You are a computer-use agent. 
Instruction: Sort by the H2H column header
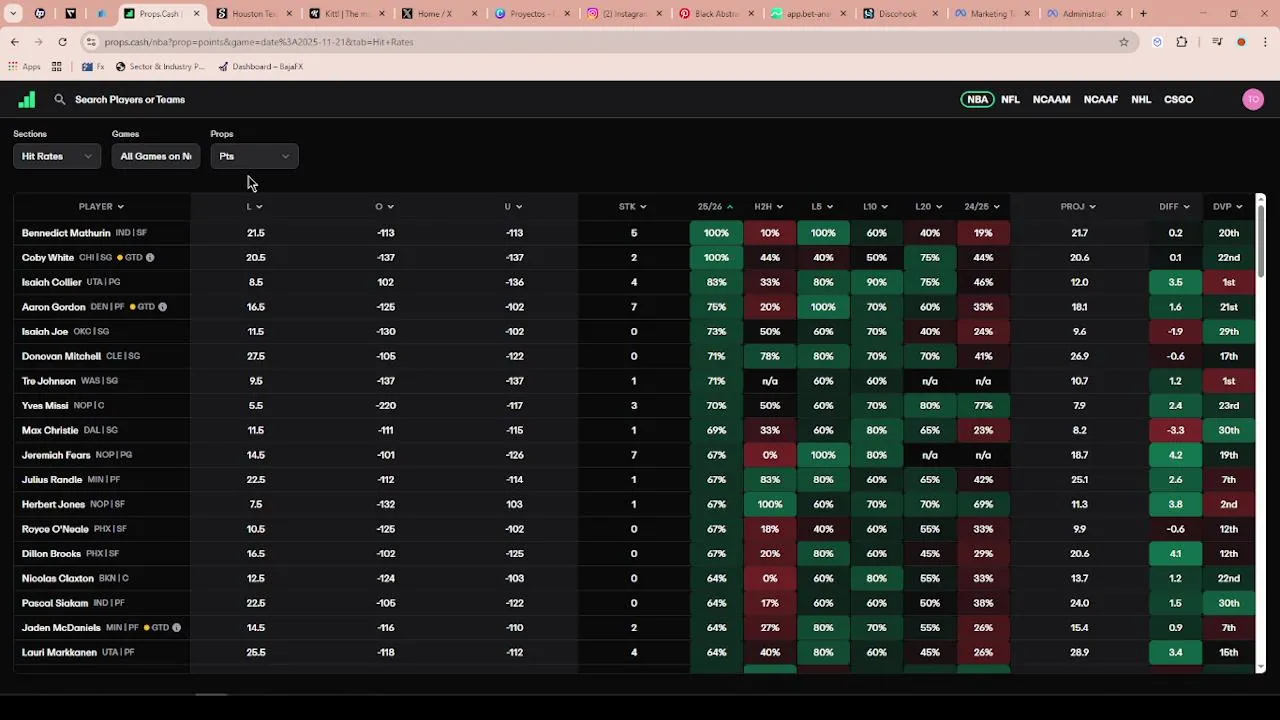[768, 207]
